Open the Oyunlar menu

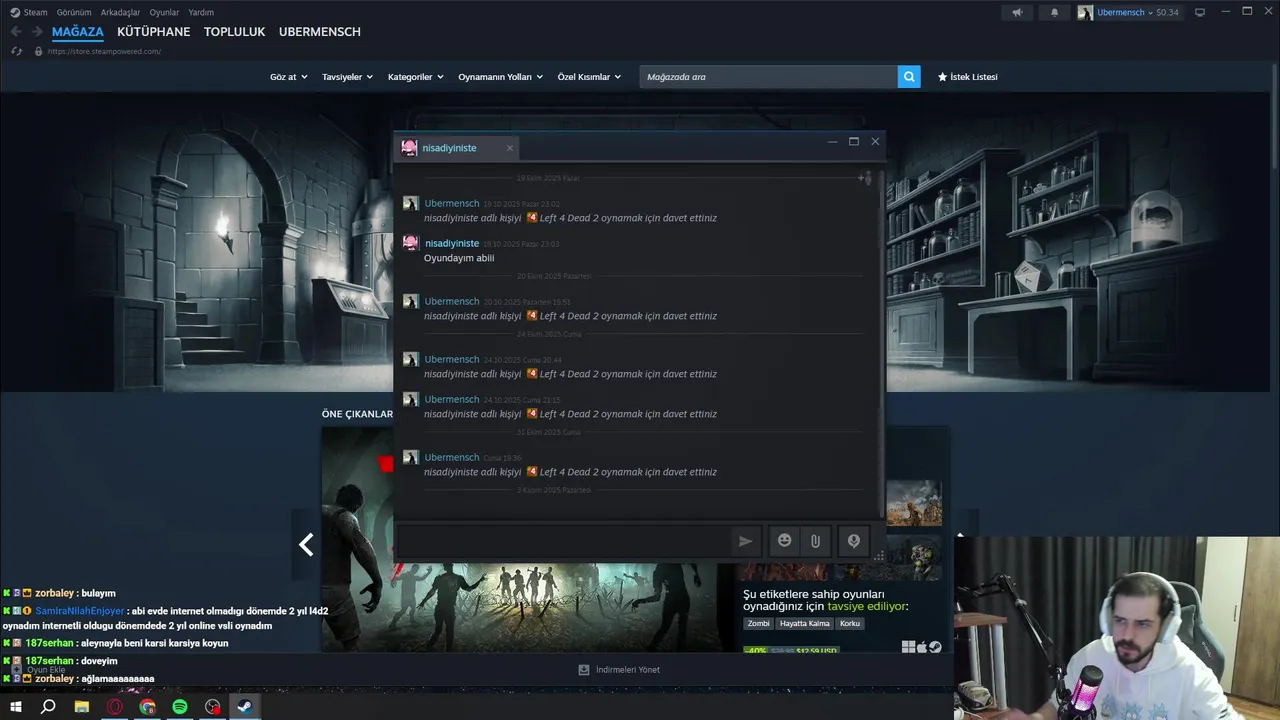pos(164,13)
